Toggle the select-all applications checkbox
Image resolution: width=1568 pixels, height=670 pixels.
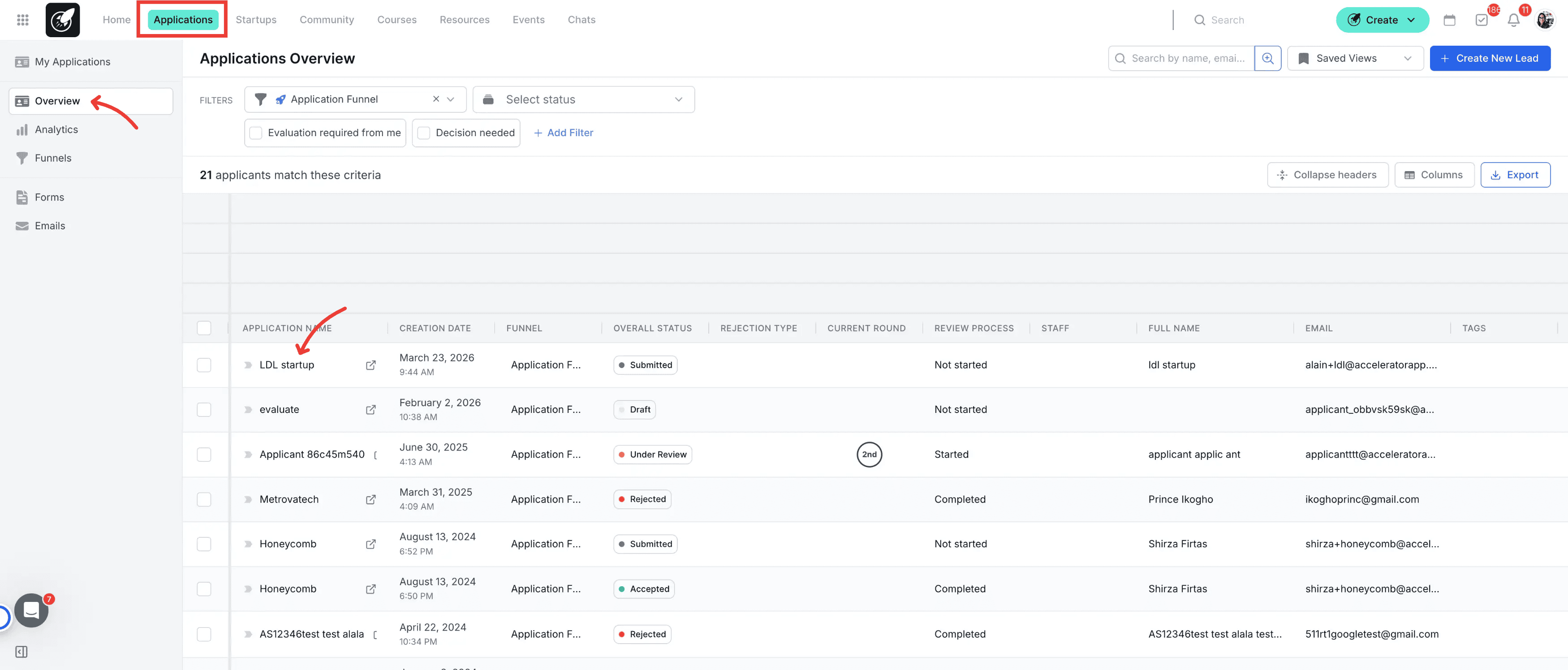(x=204, y=328)
